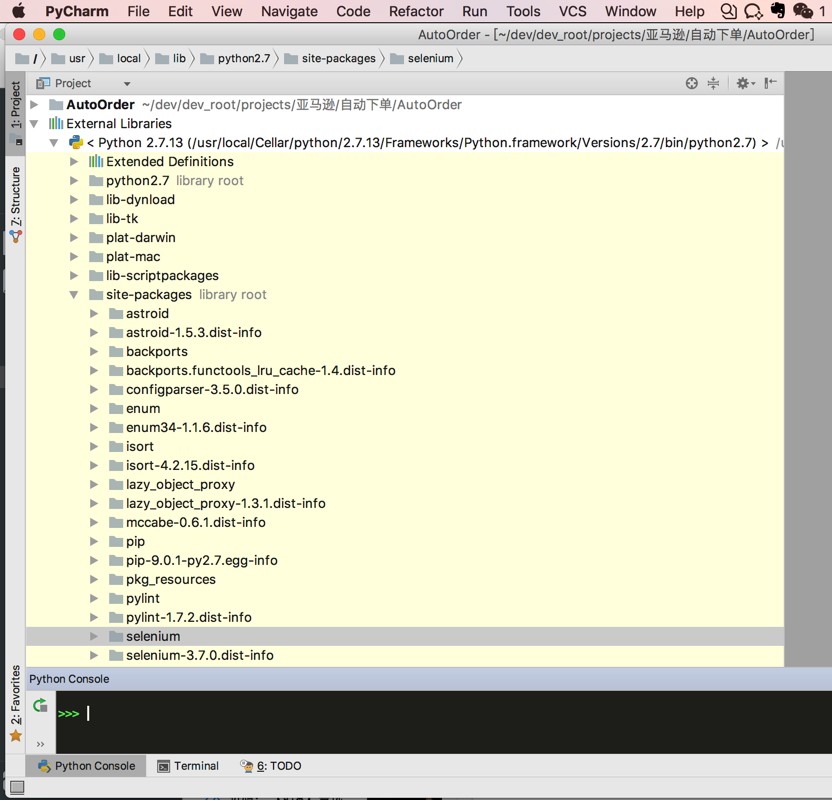This screenshot has width=832, height=801.
Task: Click the more actions chevrons in console
Action: click(40, 744)
